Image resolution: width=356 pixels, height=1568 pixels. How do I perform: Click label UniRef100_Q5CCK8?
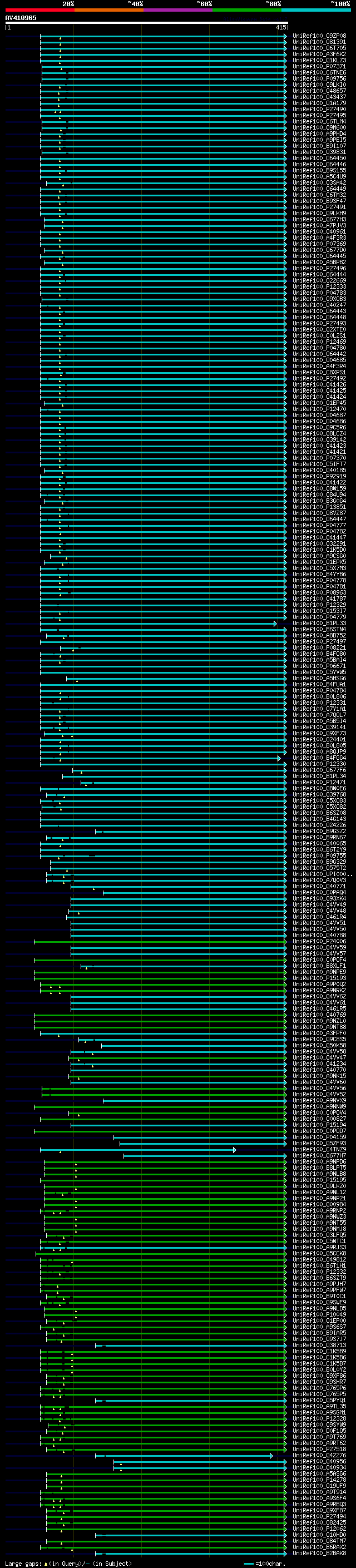(x=319, y=1253)
